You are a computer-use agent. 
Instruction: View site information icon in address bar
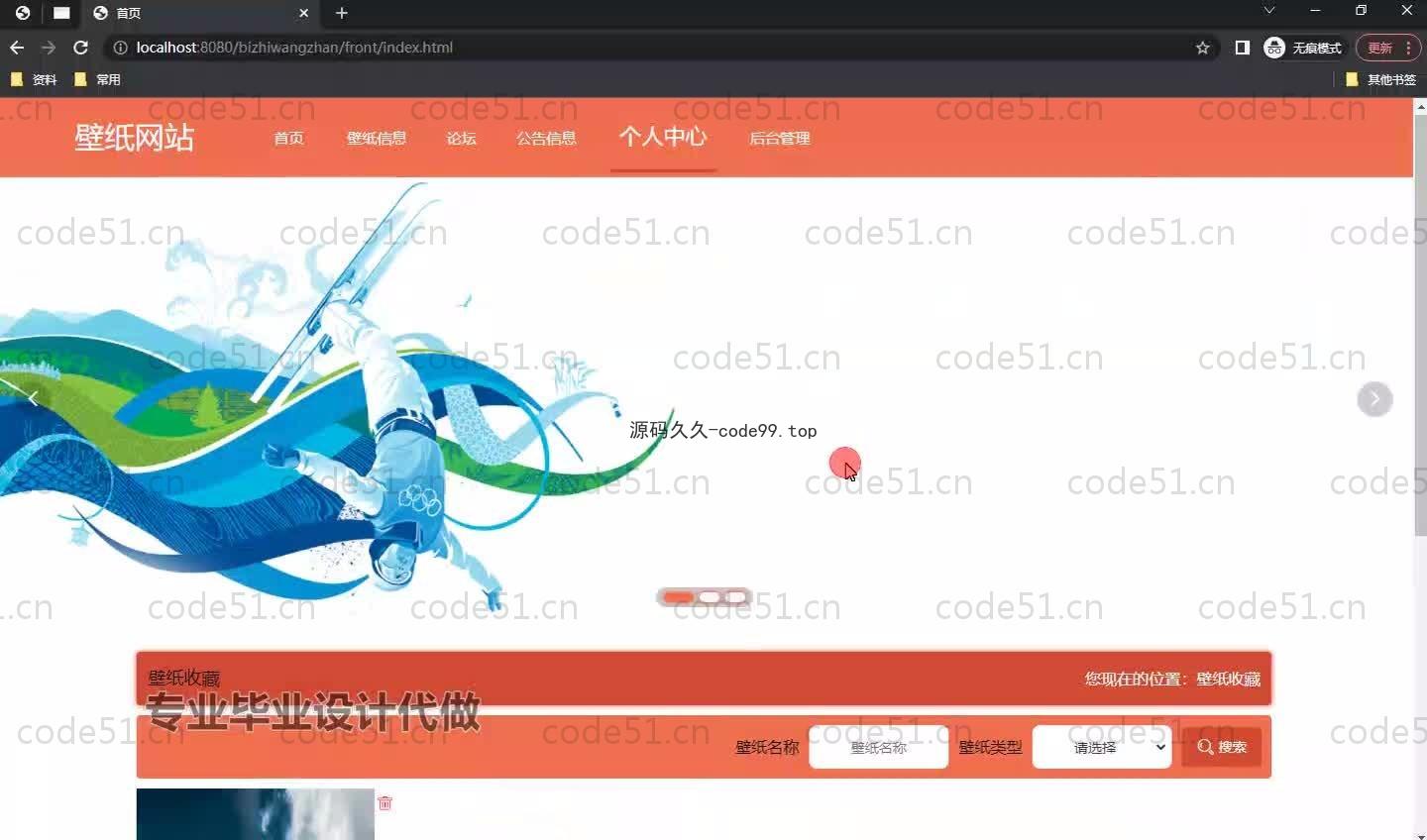120,48
